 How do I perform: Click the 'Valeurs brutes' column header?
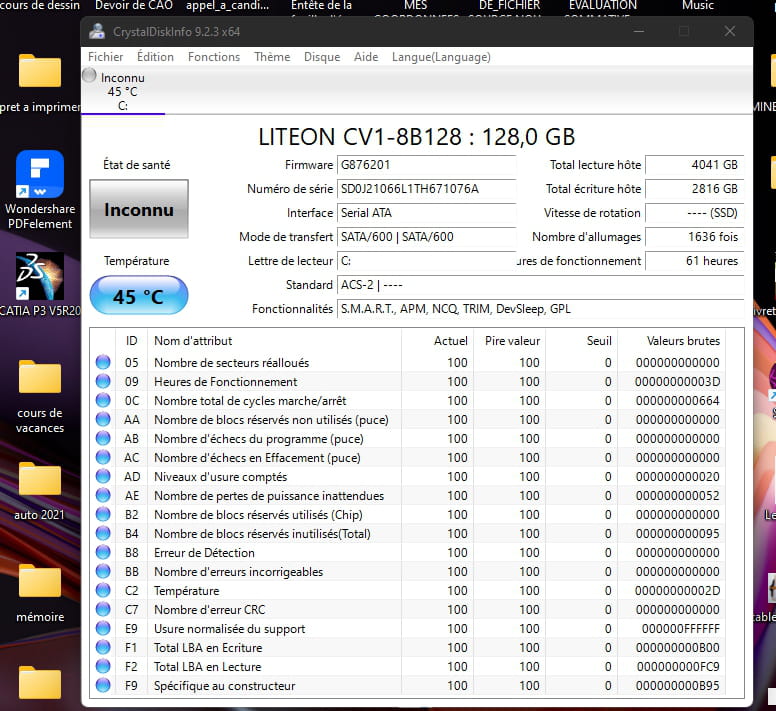coord(683,341)
